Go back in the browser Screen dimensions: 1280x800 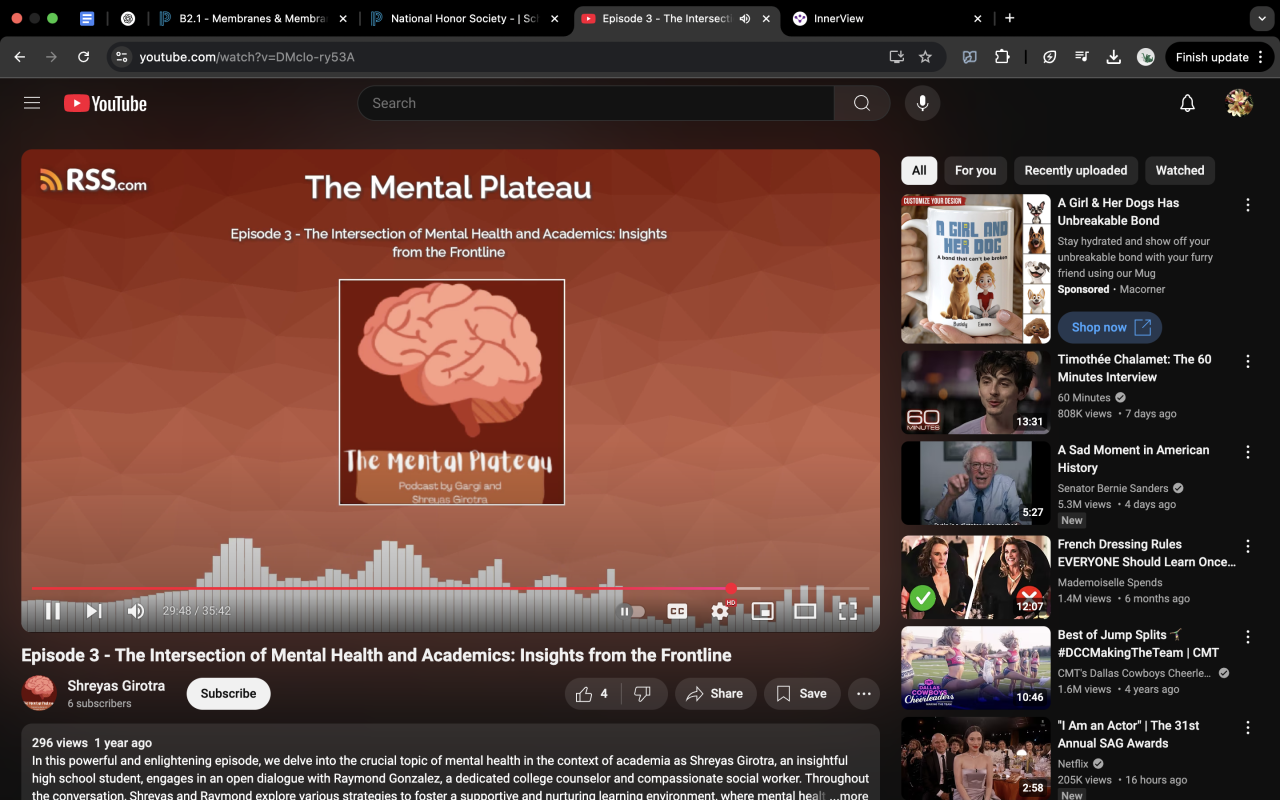point(20,57)
